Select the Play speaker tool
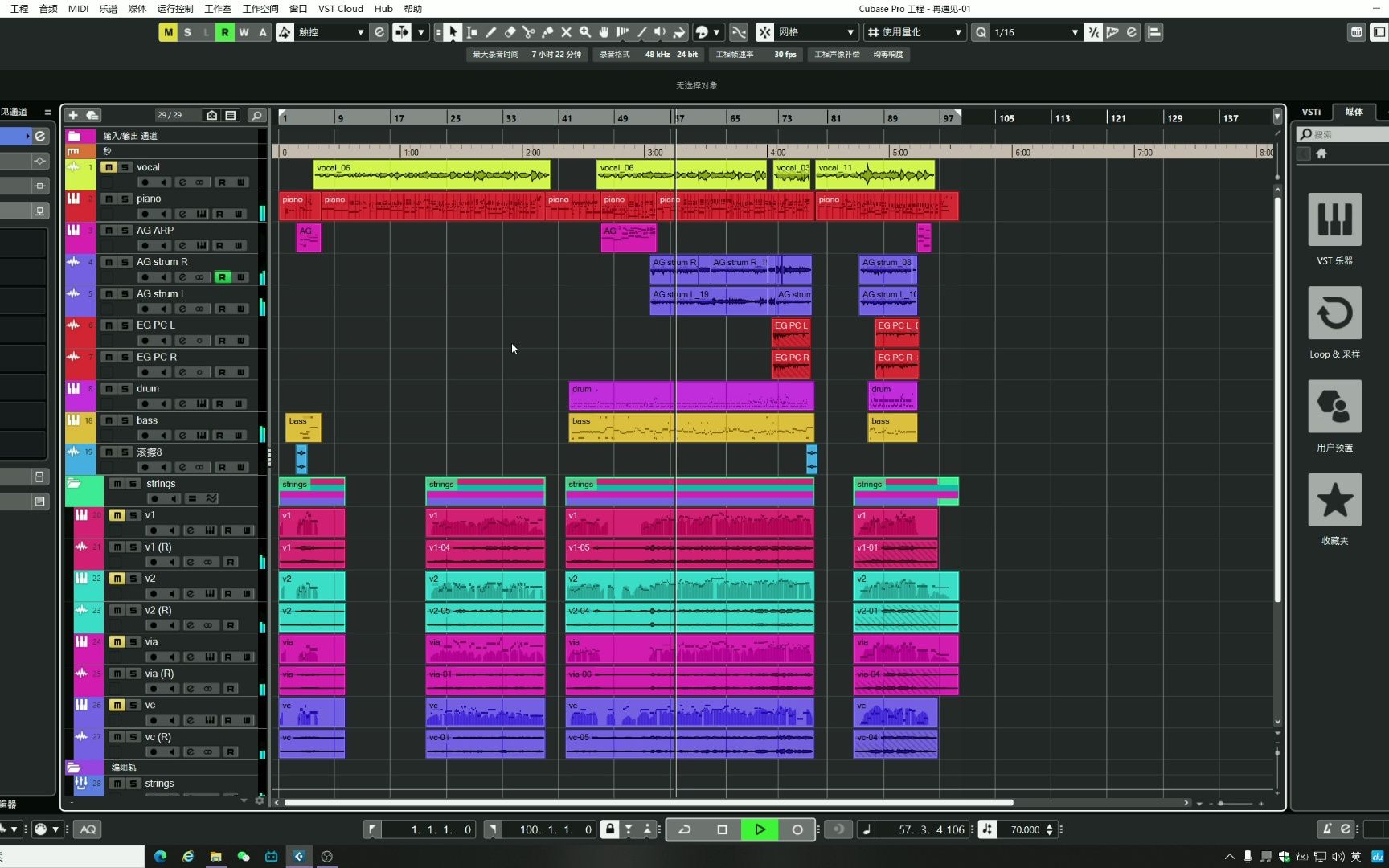The width and height of the screenshot is (1389, 868). coord(660,32)
